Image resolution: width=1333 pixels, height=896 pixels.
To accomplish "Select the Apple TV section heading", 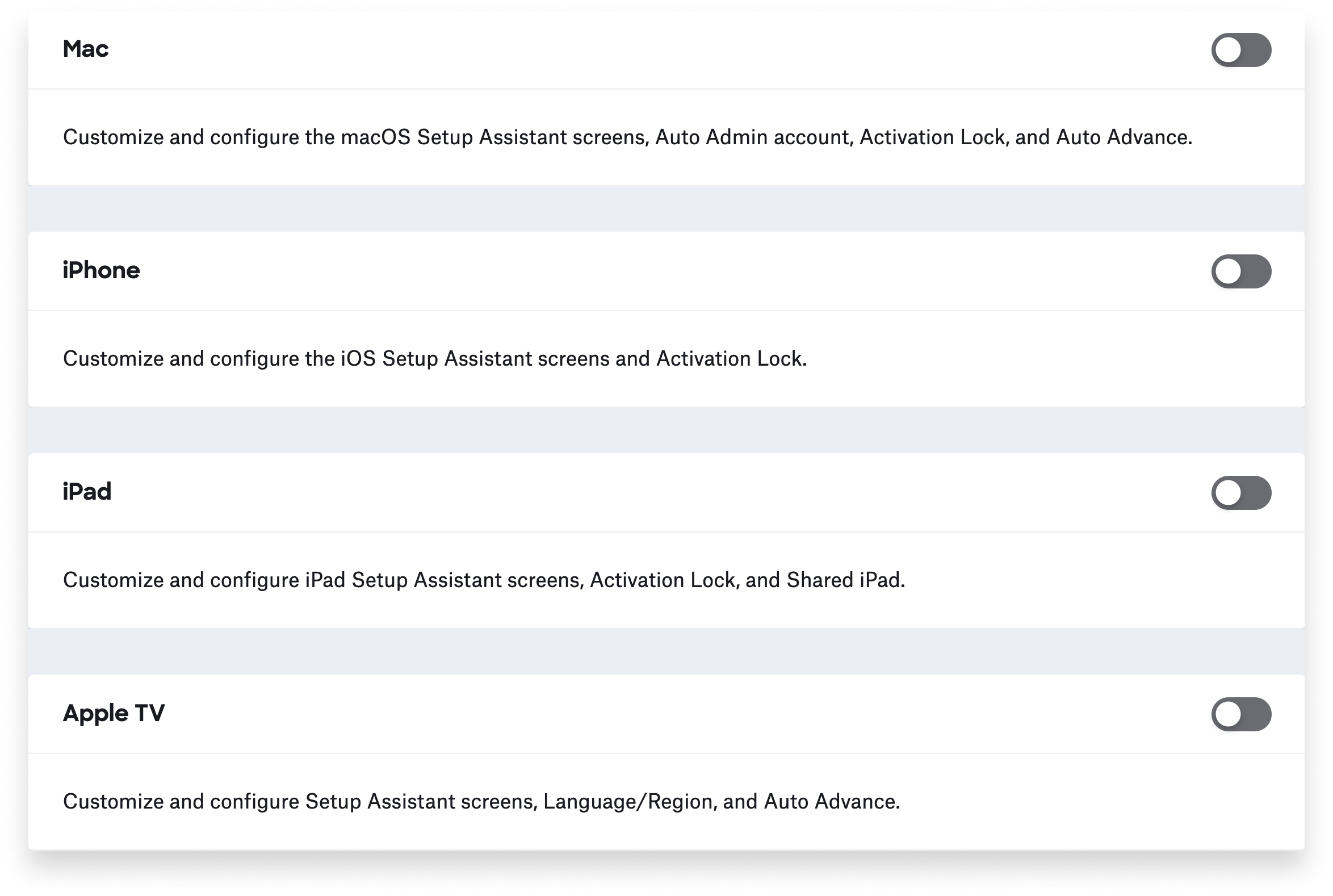I will [114, 713].
